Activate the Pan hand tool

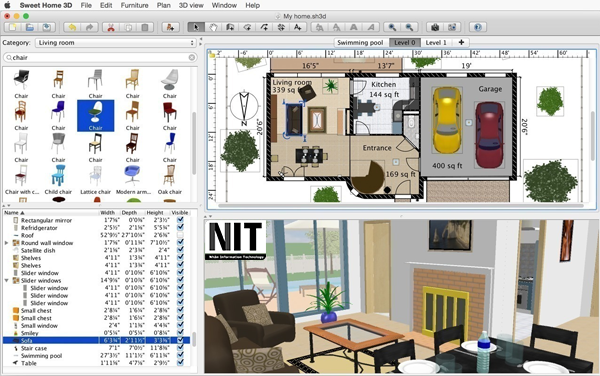pyautogui.click(x=213, y=28)
